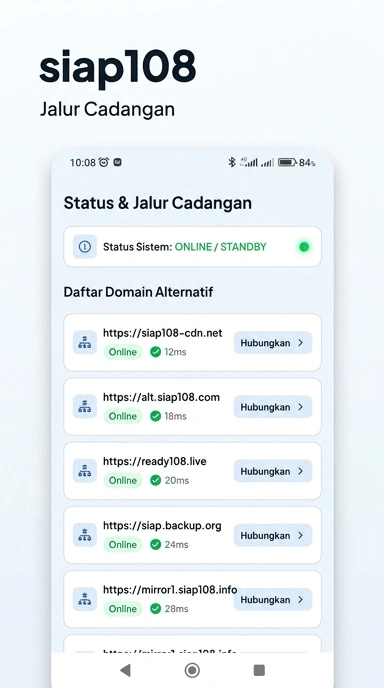Tap the battery icon showing 84%

pos(287,162)
